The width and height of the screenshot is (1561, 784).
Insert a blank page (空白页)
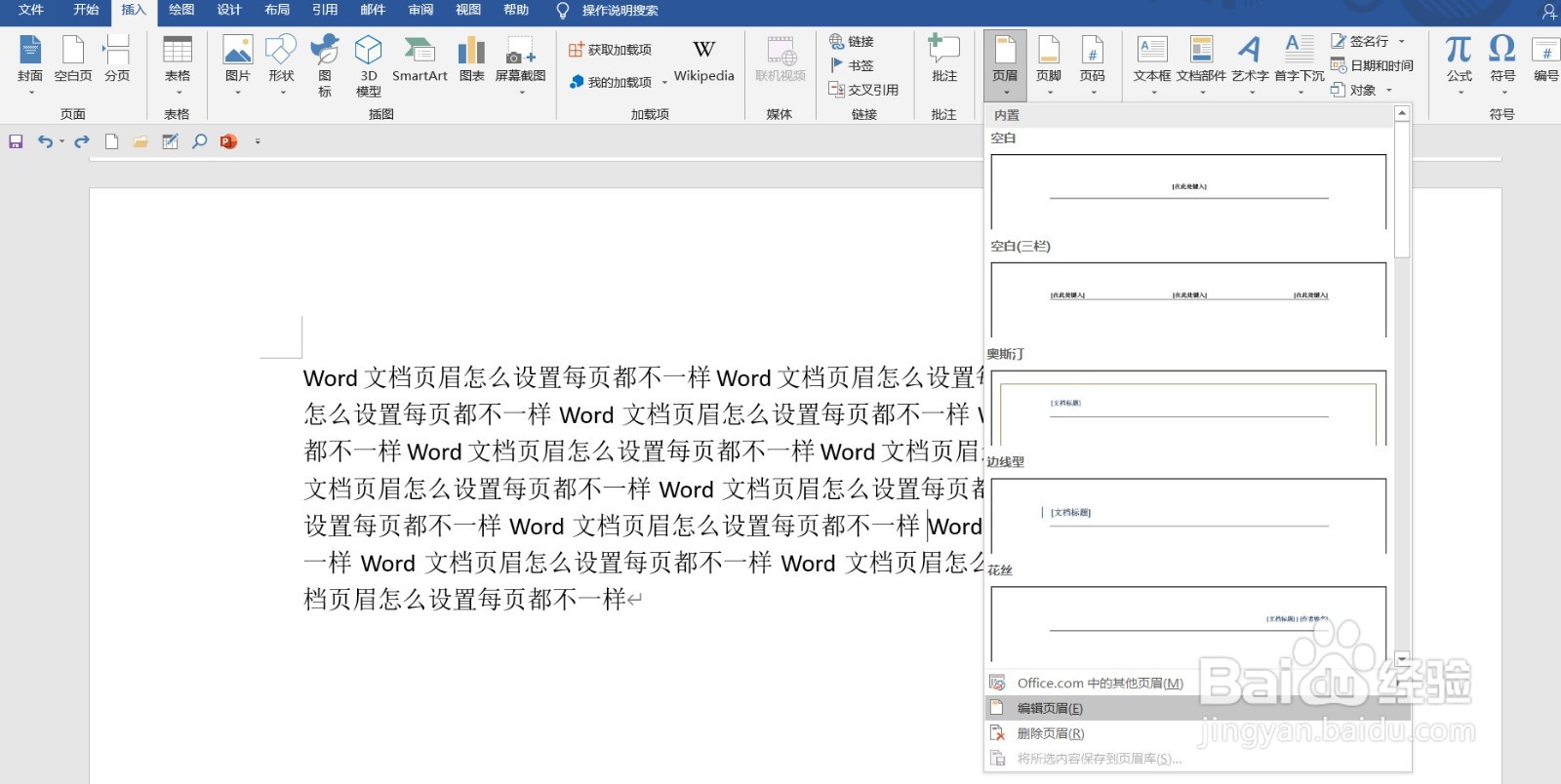73,59
